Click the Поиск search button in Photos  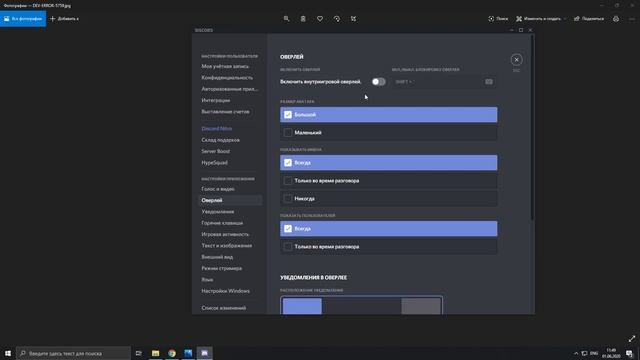tap(498, 19)
